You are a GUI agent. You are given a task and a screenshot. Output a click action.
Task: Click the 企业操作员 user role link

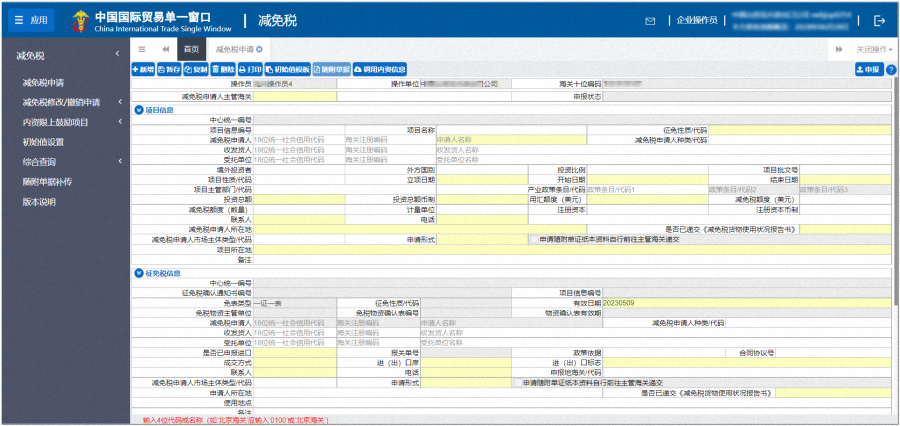click(697, 20)
